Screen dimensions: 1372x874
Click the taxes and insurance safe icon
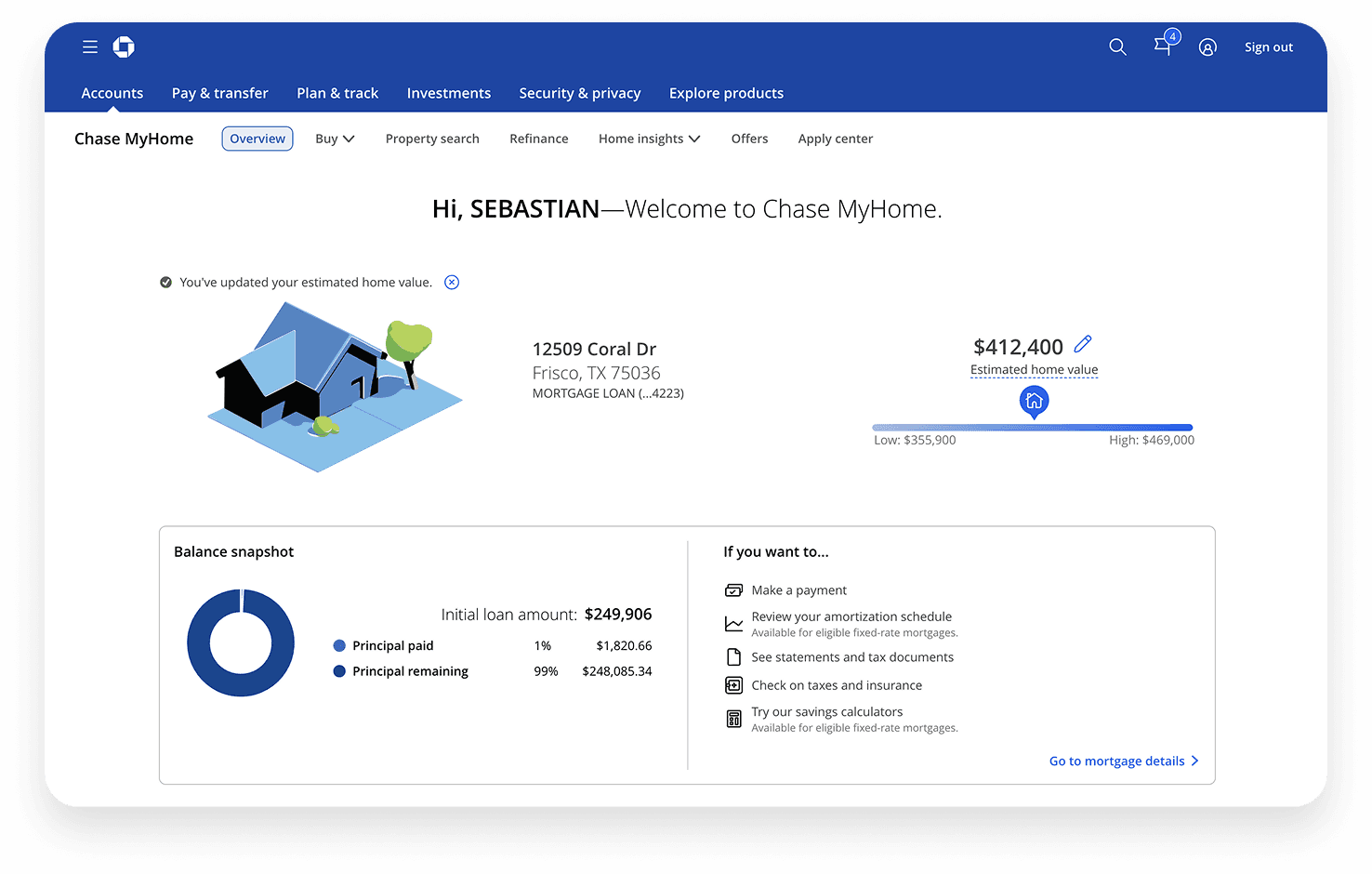pos(733,685)
